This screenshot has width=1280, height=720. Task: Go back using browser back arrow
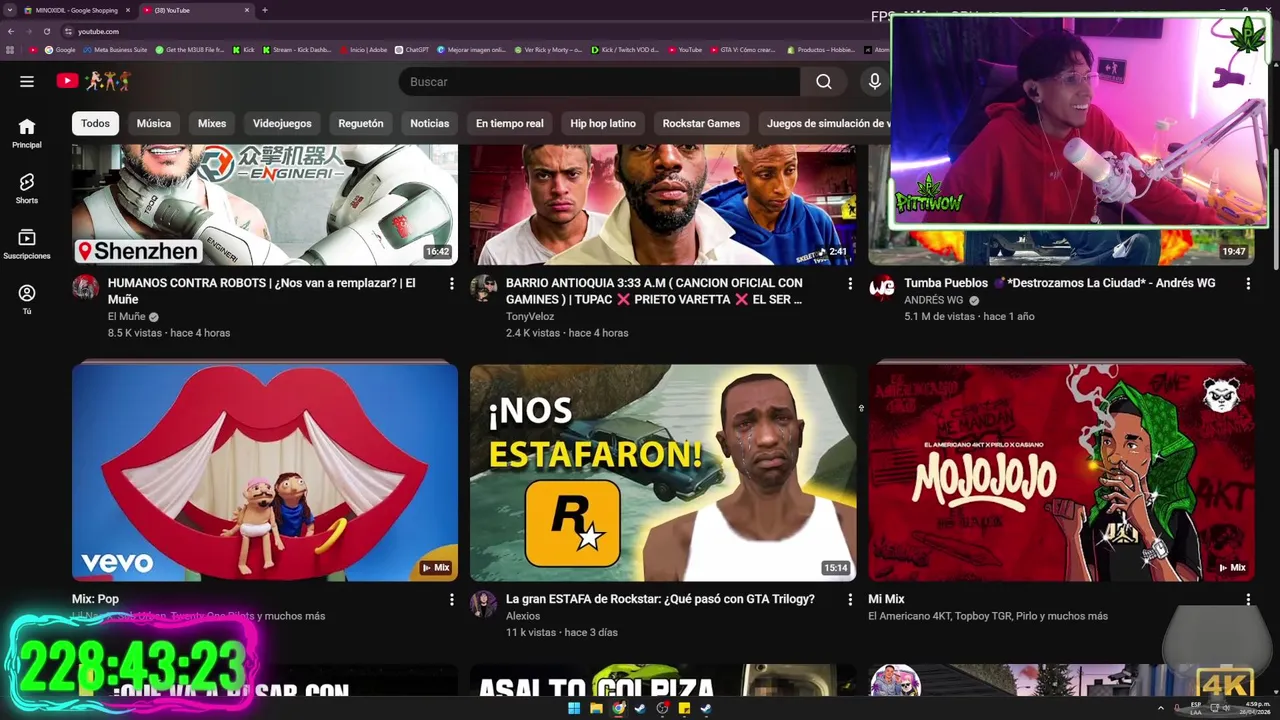point(11,31)
